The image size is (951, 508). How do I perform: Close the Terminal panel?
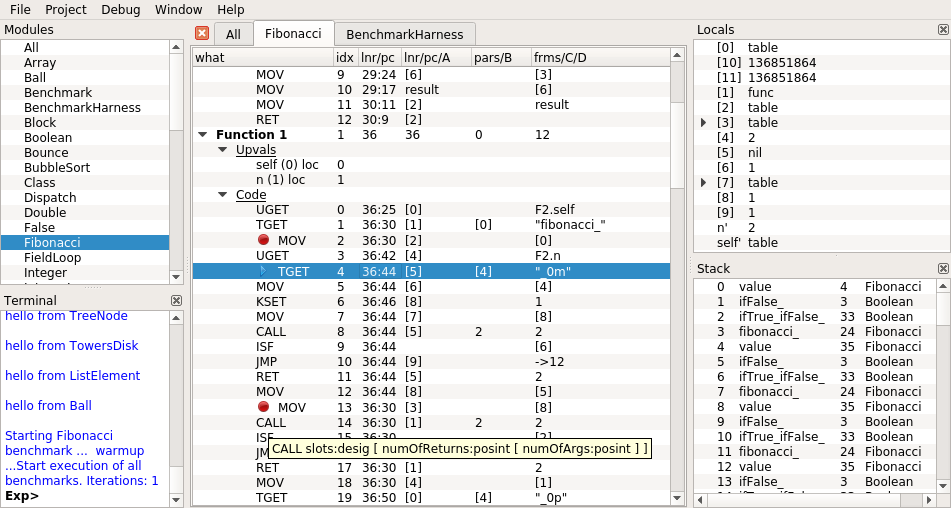[x=176, y=301]
